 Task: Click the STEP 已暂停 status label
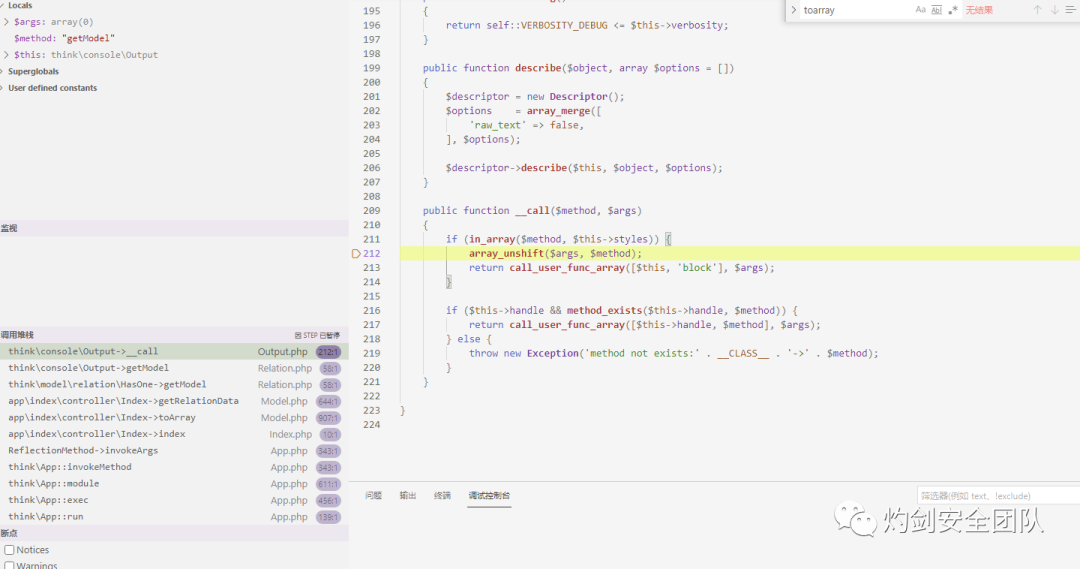[318, 335]
